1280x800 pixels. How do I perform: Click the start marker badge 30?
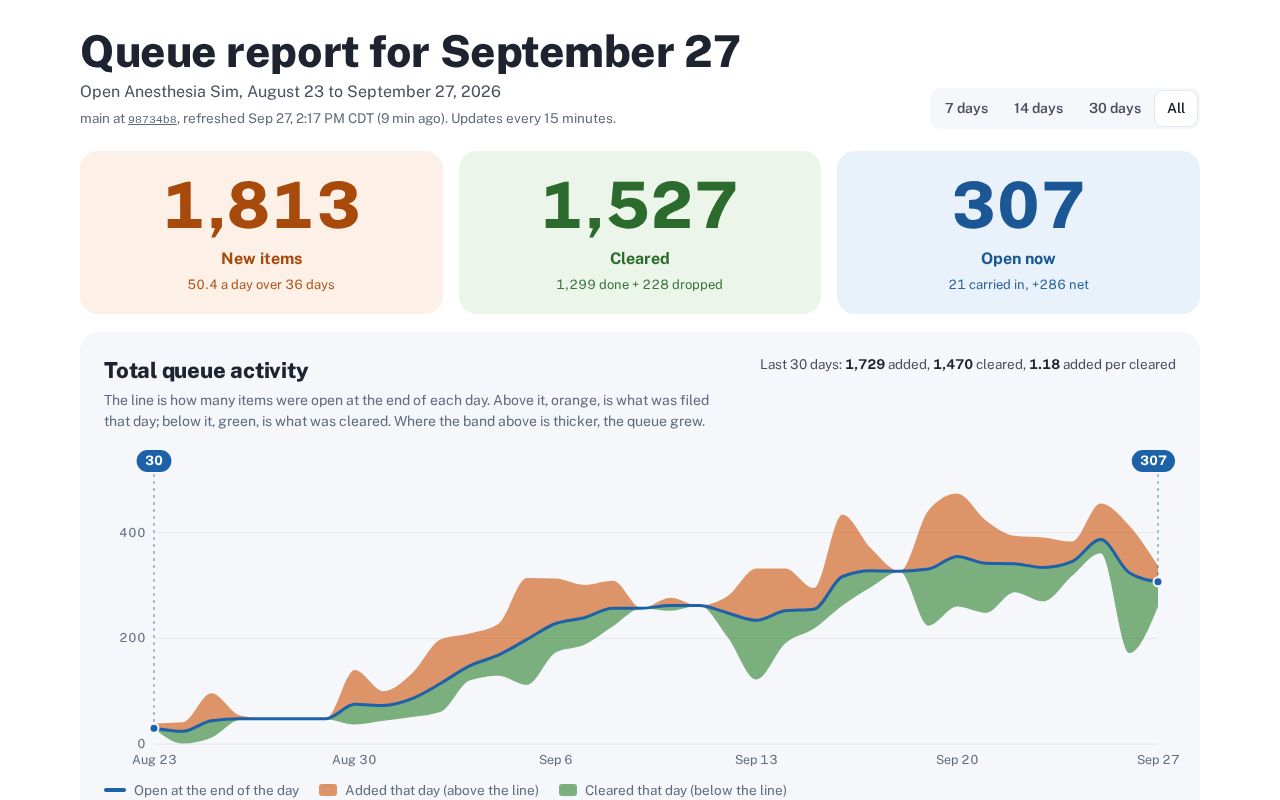click(x=154, y=461)
